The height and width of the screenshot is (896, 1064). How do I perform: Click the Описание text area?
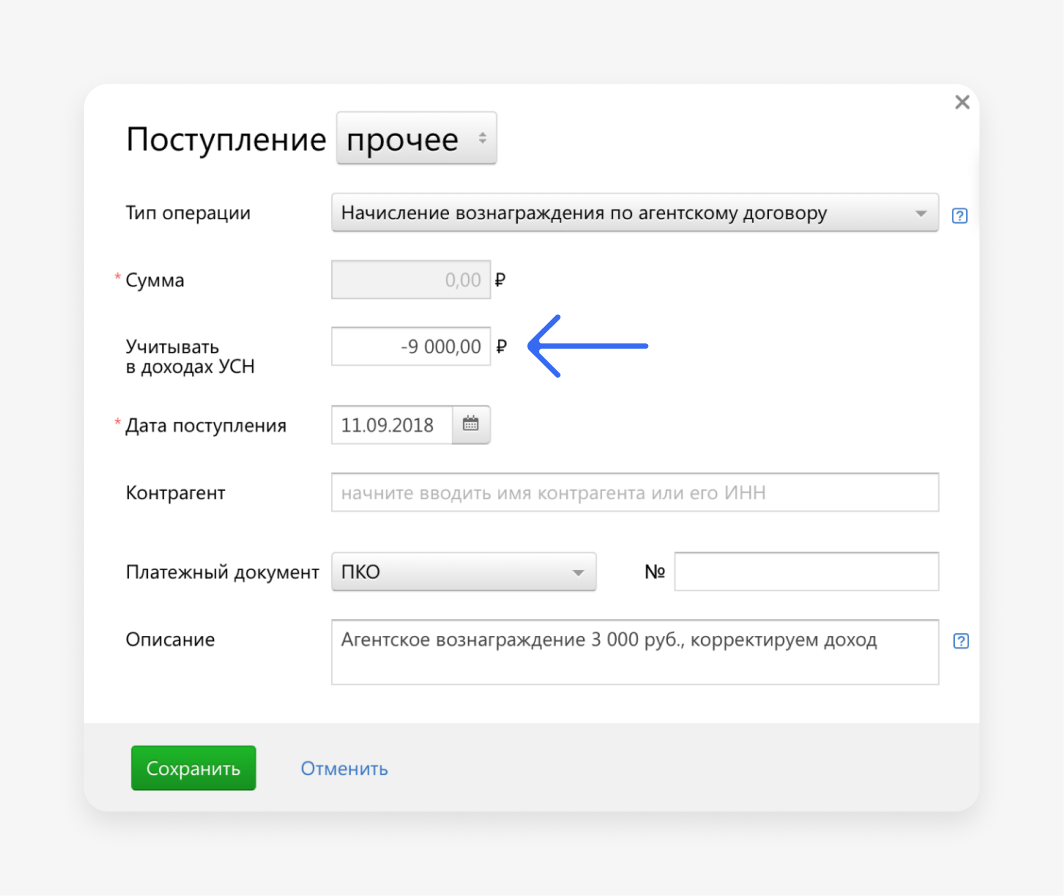tap(634, 652)
